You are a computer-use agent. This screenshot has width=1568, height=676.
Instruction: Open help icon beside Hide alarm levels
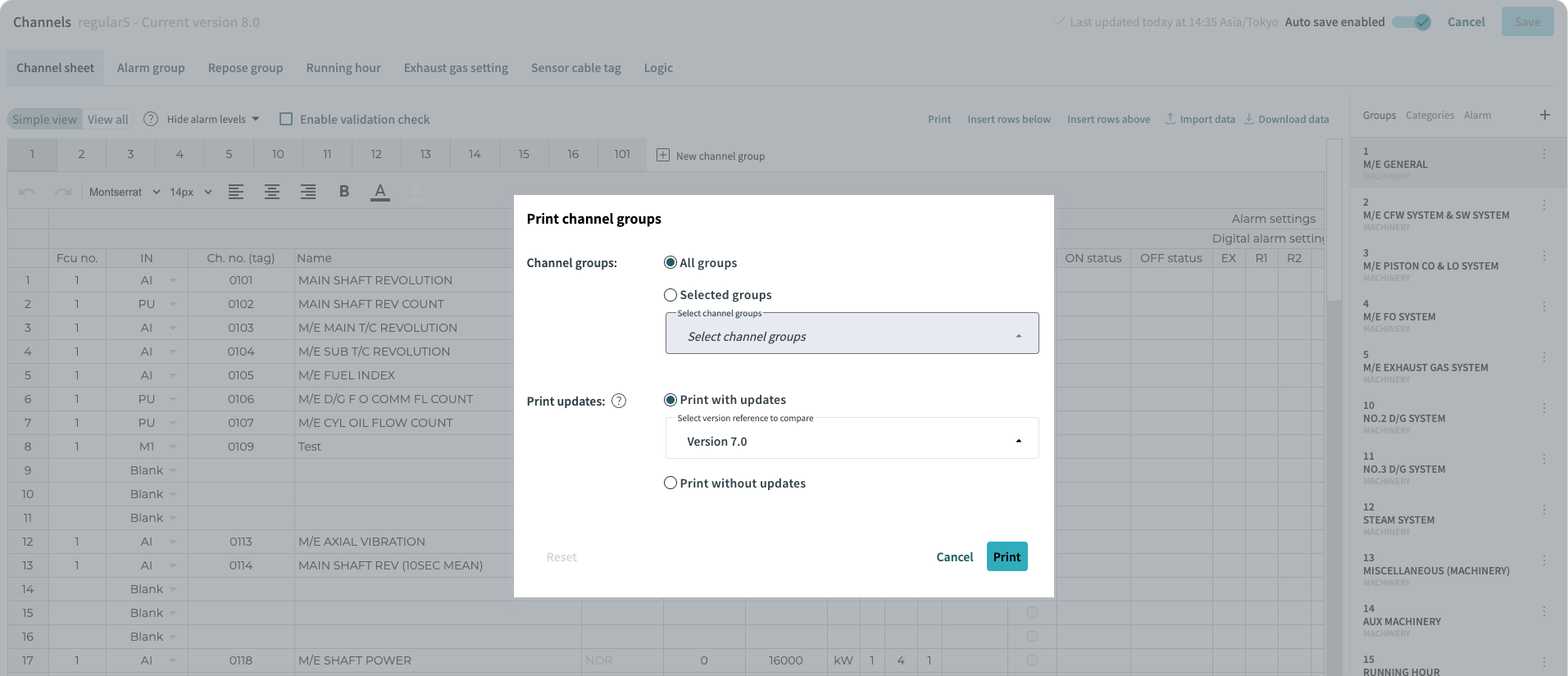click(151, 119)
